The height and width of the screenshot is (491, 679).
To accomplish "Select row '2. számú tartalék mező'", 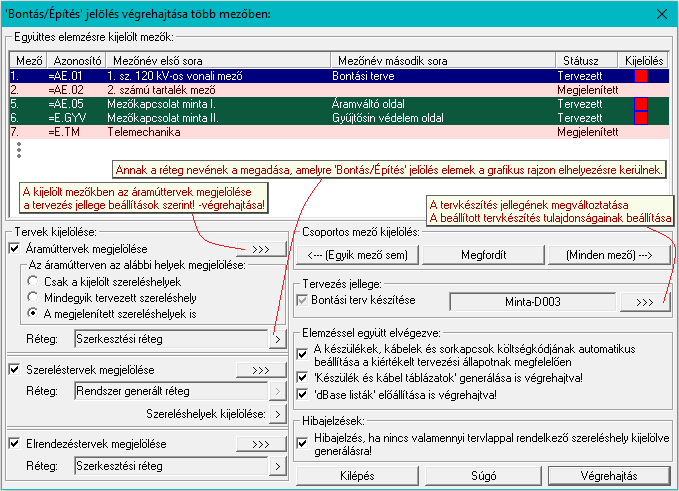I will click(340, 90).
